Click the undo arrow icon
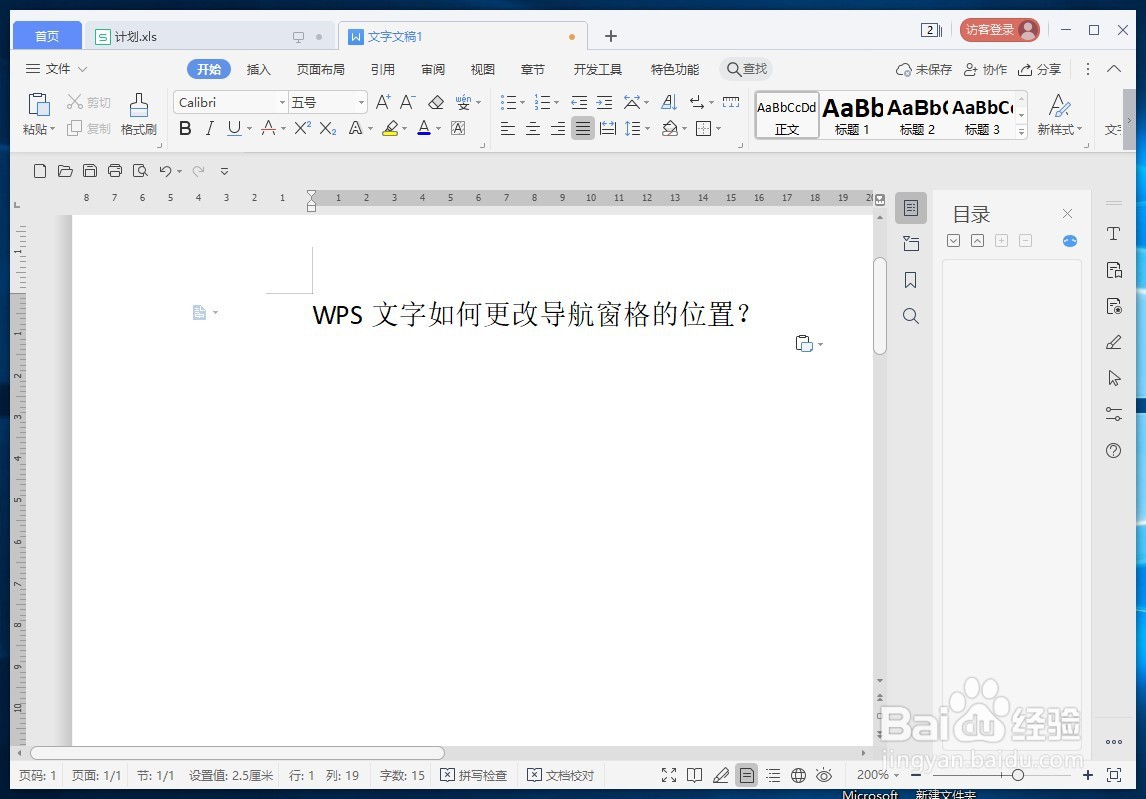Screen dimensions: 1146x799 pos(166,171)
